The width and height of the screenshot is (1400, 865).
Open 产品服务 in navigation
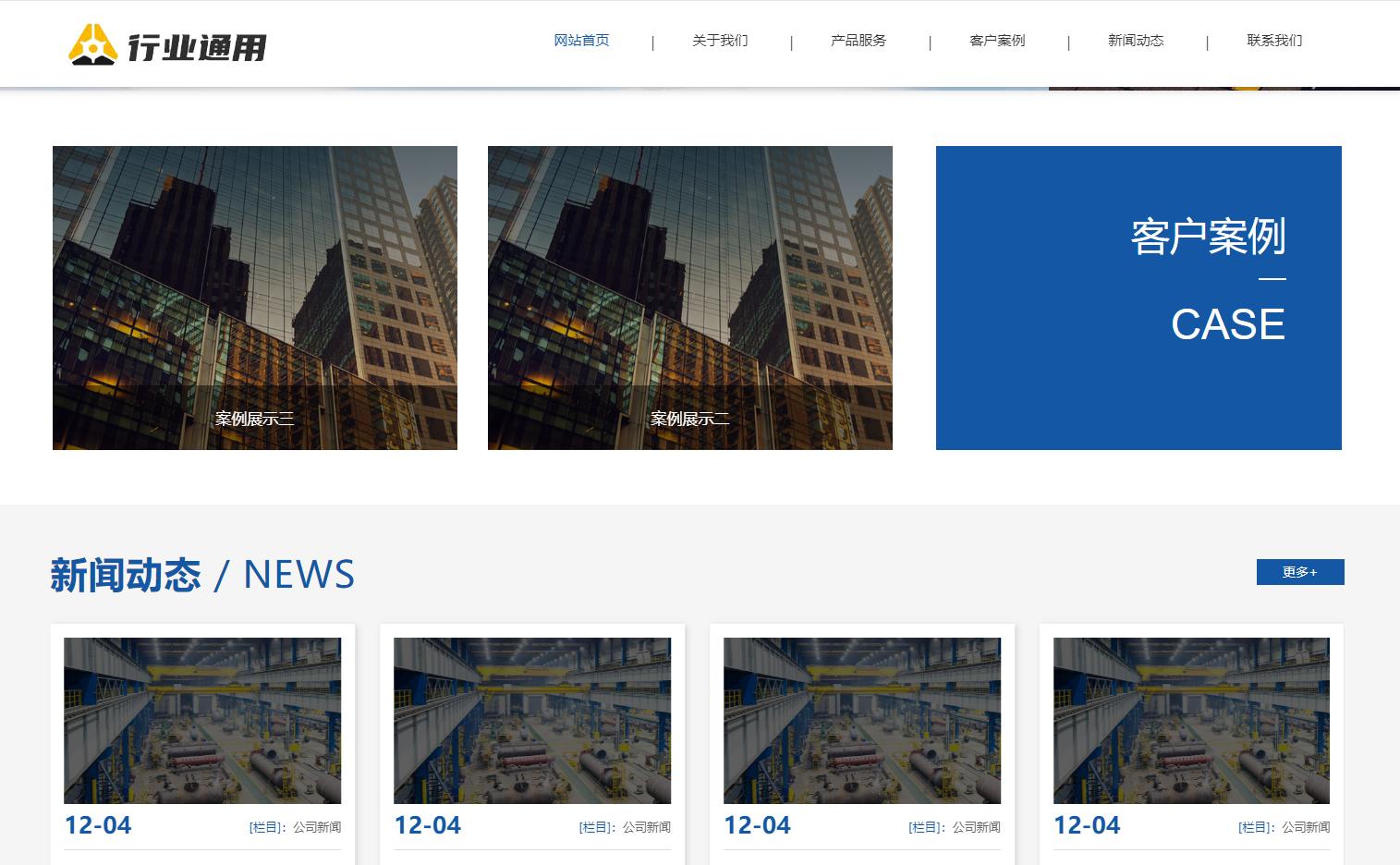coord(858,41)
